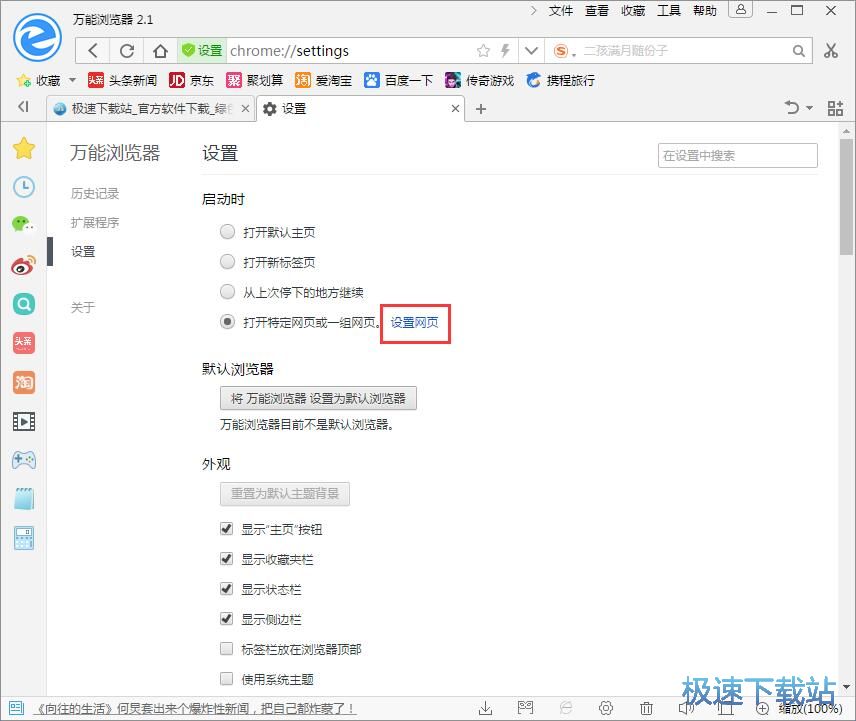The image size is (856, 721).
Task: Open WeChat icon in the sidebar
Action: coord(23,224)
